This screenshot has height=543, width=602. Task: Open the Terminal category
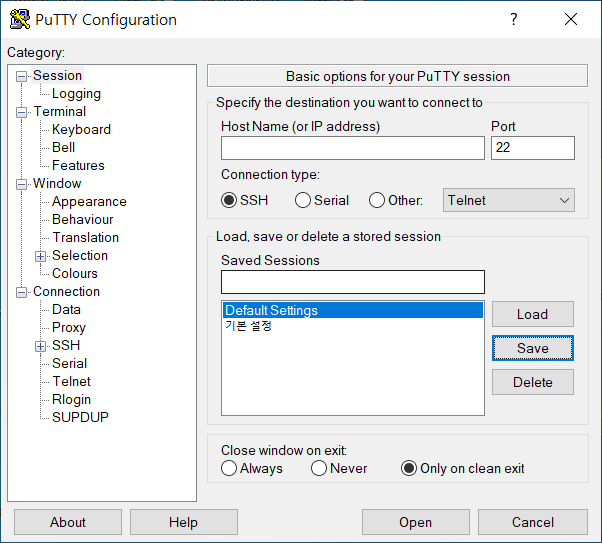60,111
